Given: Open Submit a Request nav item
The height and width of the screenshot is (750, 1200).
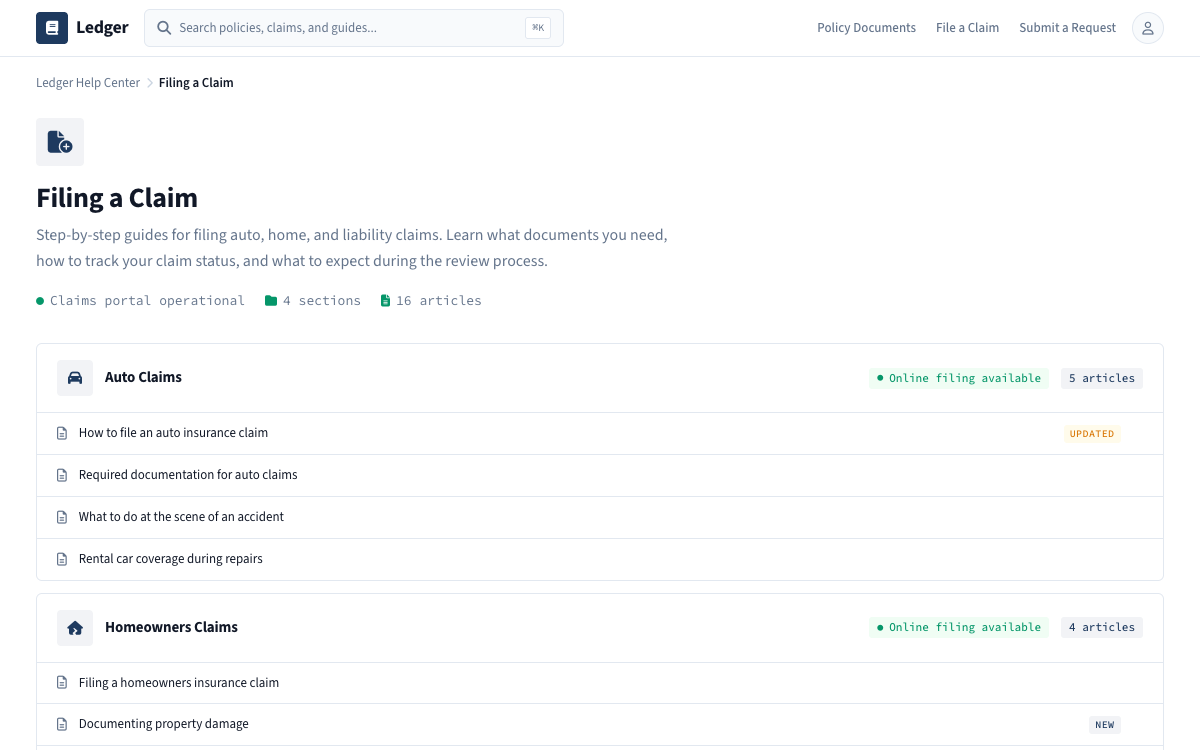Looking at the screenshot, I should pyautogui.click(x=1067, y=28).
